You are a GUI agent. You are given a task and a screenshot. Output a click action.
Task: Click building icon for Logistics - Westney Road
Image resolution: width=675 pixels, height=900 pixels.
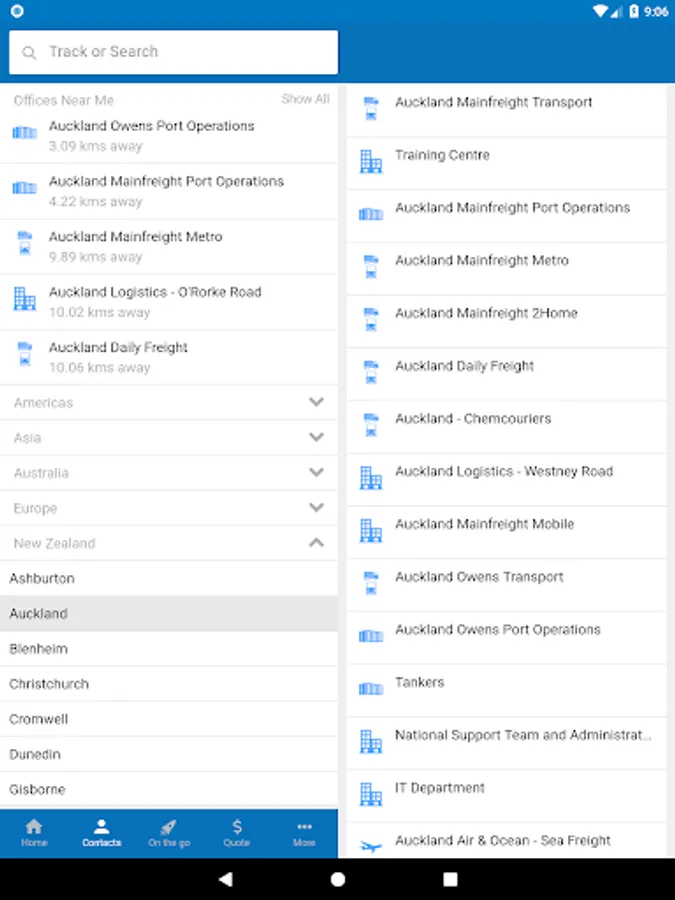(x=371, y=478)
